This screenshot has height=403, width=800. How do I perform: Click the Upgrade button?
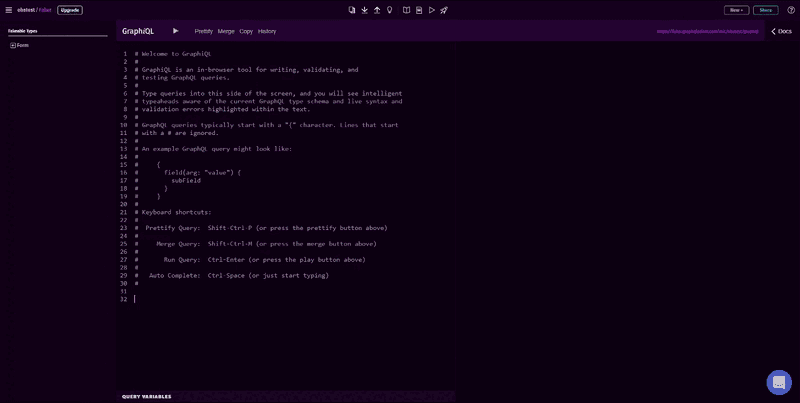coord(70,10)
